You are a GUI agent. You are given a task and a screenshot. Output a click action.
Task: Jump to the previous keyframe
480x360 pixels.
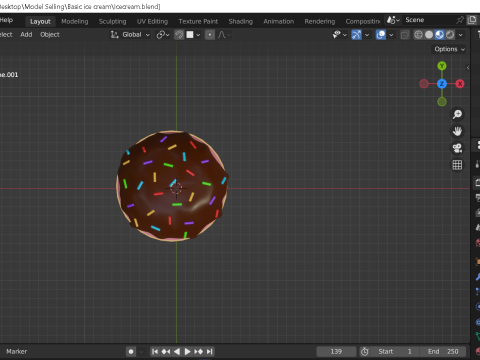click(x=166, y=352)
